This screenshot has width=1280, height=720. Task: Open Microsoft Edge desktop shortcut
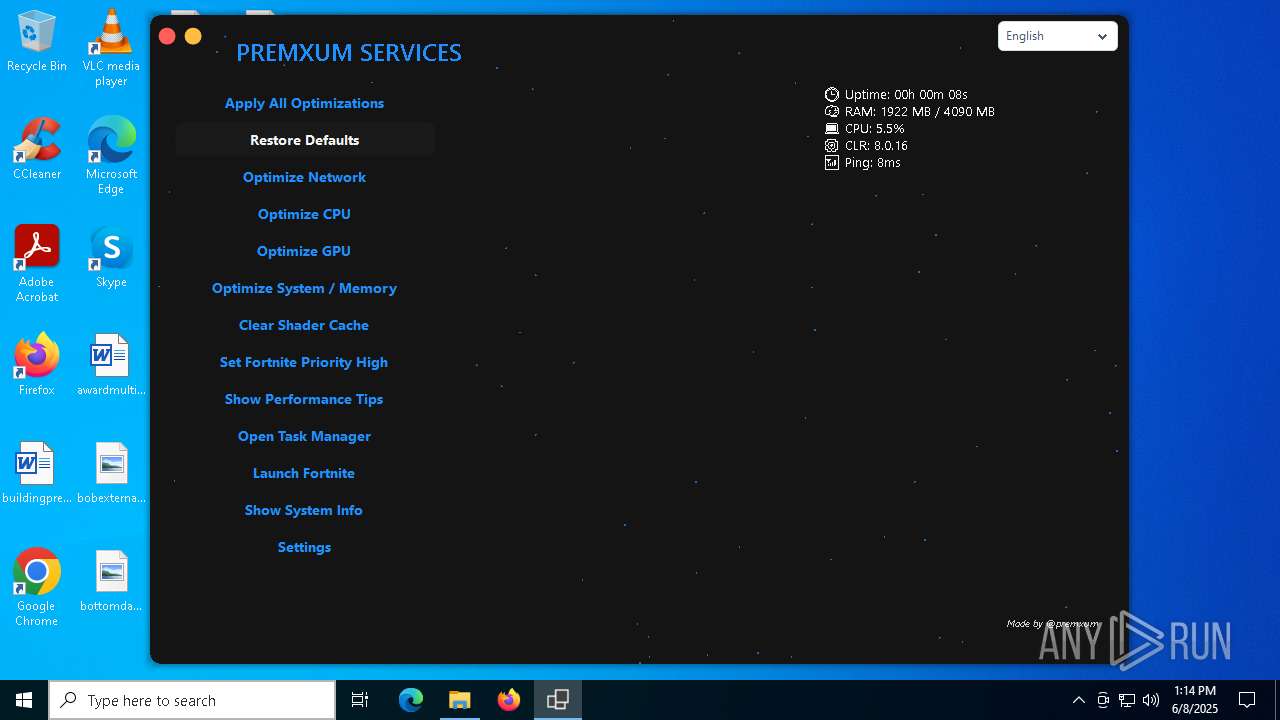click(x=111, y=156)
